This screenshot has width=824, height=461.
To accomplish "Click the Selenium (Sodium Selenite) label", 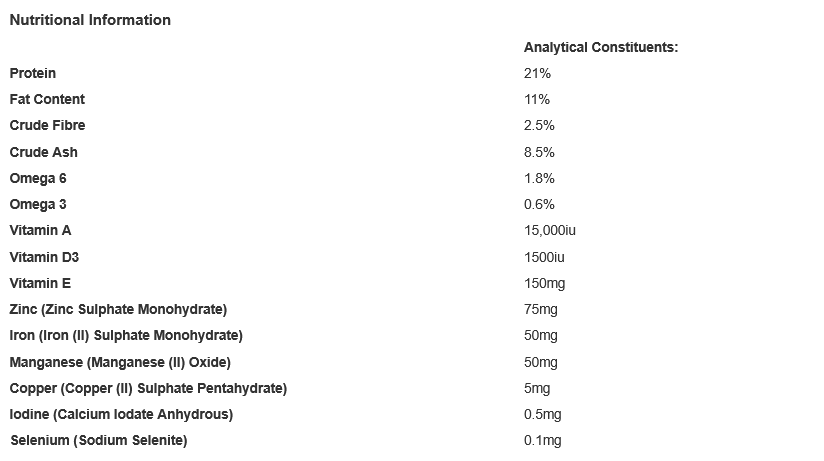I will pyautogui.click(x=99, y=440).
